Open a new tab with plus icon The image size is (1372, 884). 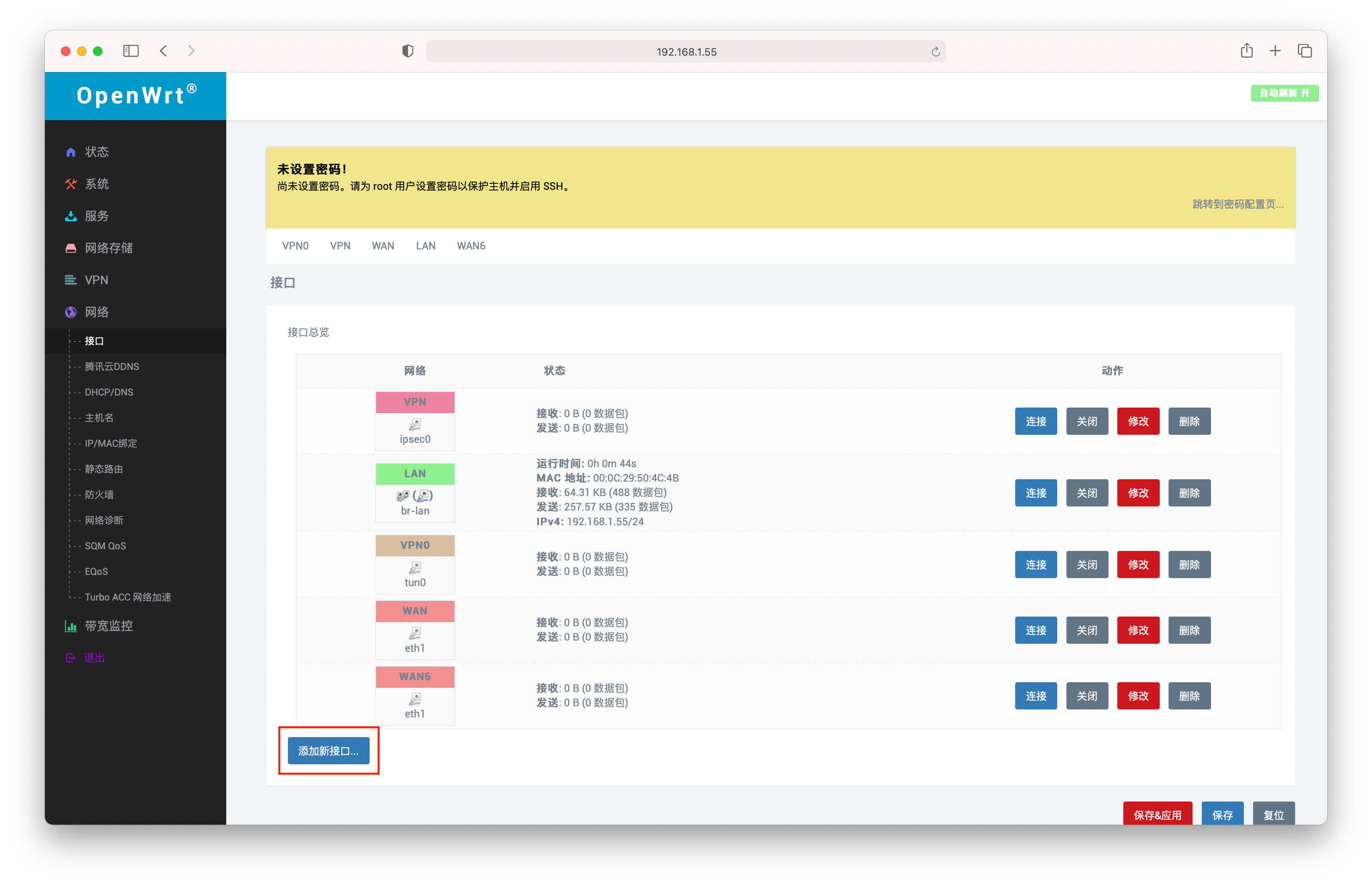pyautogui.click(x=1275, y=51)
